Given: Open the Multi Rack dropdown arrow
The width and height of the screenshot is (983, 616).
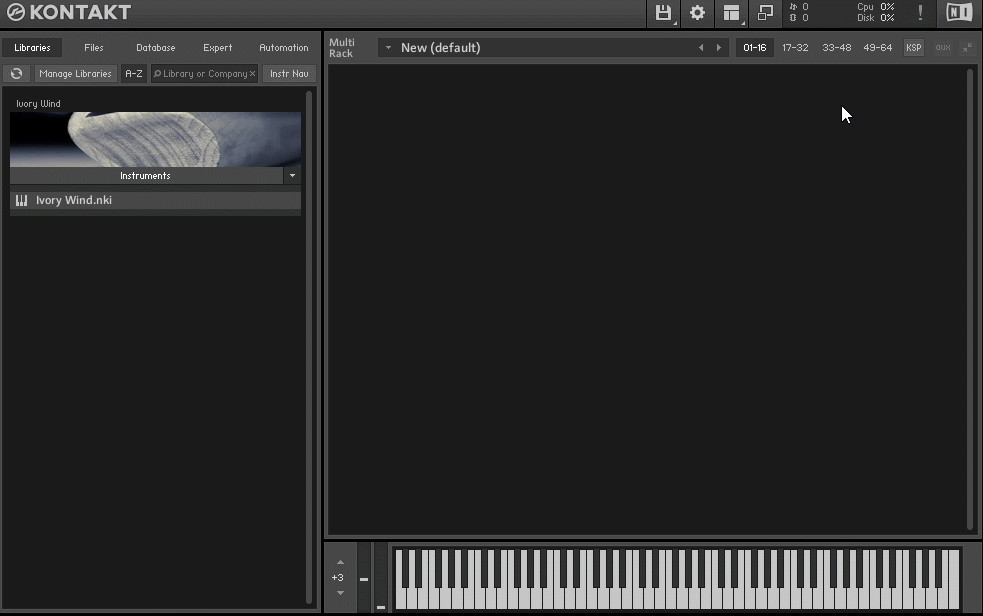Looking at the screenshot, I should [x=388, y=48].
